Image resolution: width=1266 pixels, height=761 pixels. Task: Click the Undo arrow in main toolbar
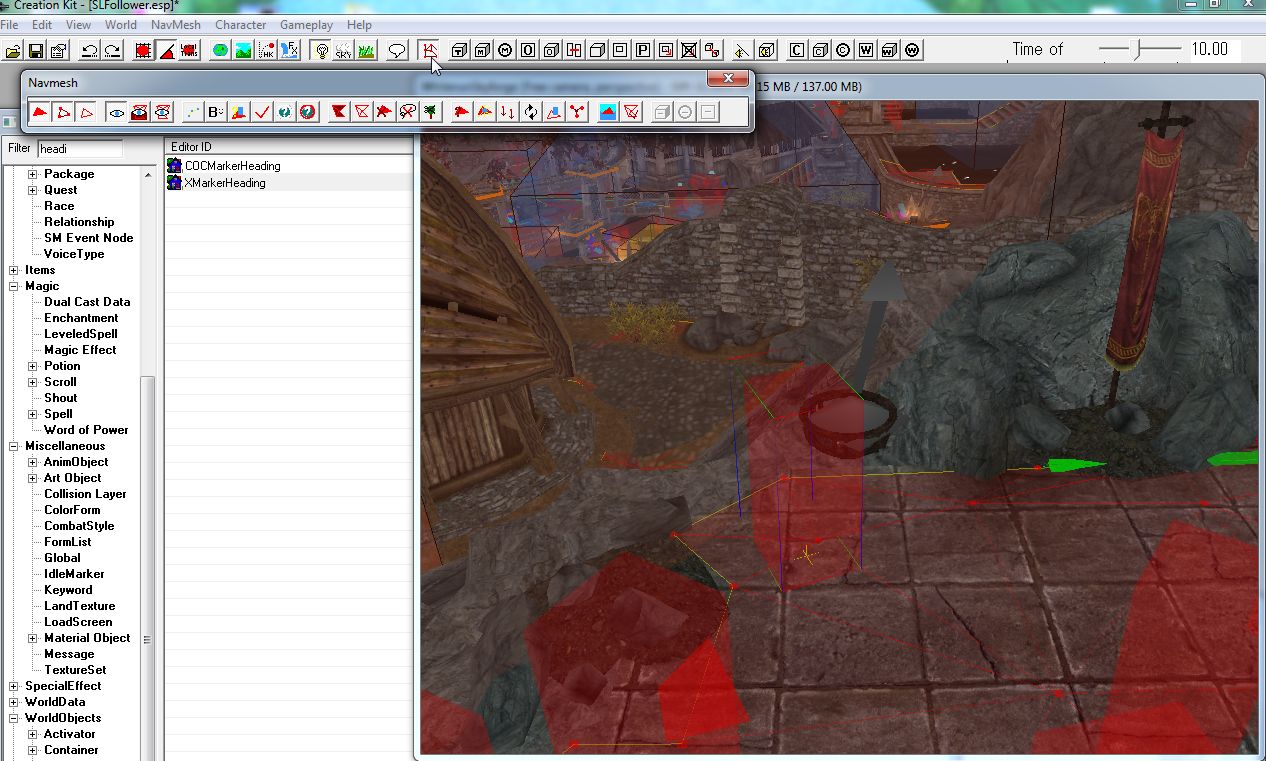coord(89,50)
